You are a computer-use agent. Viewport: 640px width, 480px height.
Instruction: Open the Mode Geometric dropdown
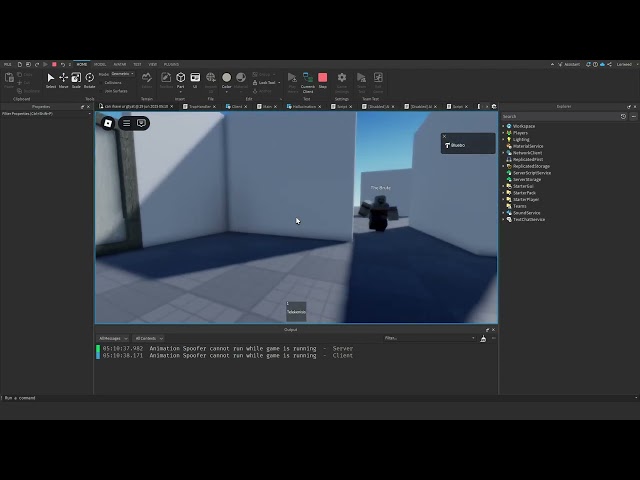tap(122, 74)
